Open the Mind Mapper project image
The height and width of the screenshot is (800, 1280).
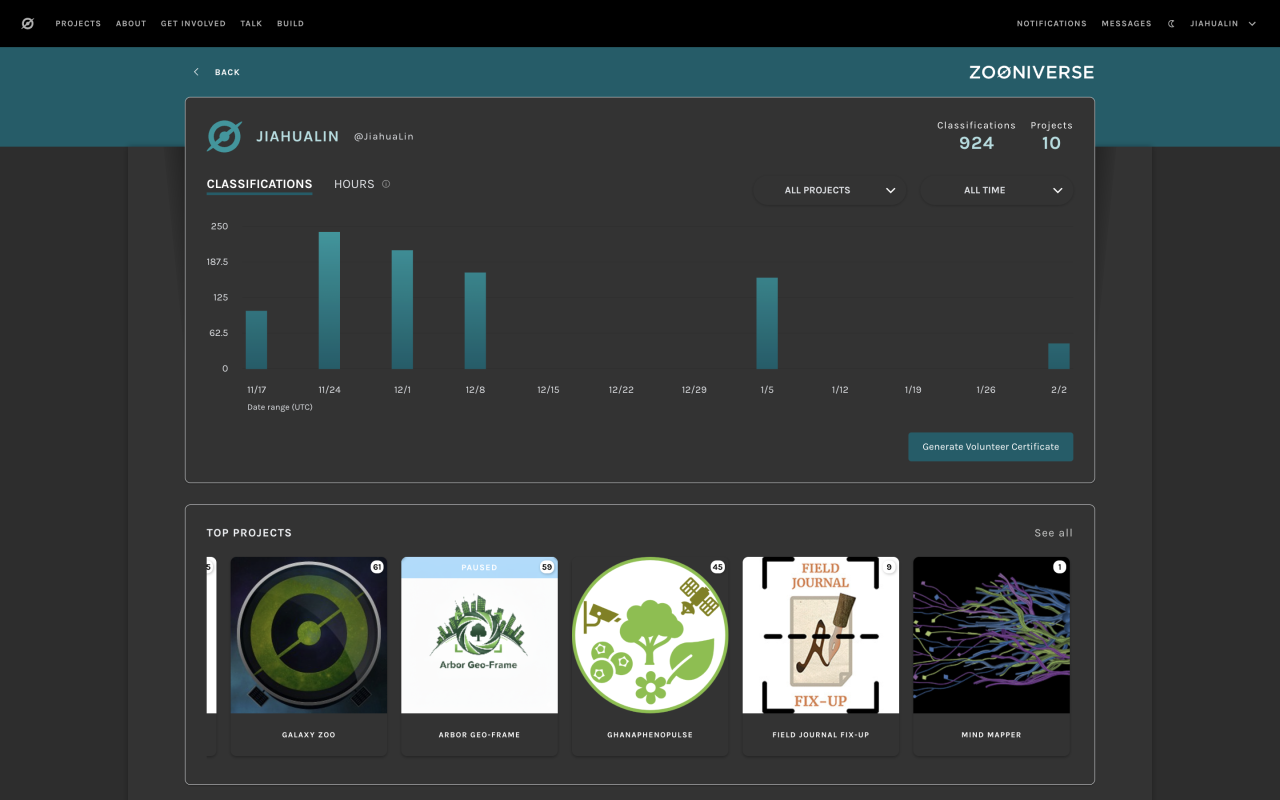point(991,635)
